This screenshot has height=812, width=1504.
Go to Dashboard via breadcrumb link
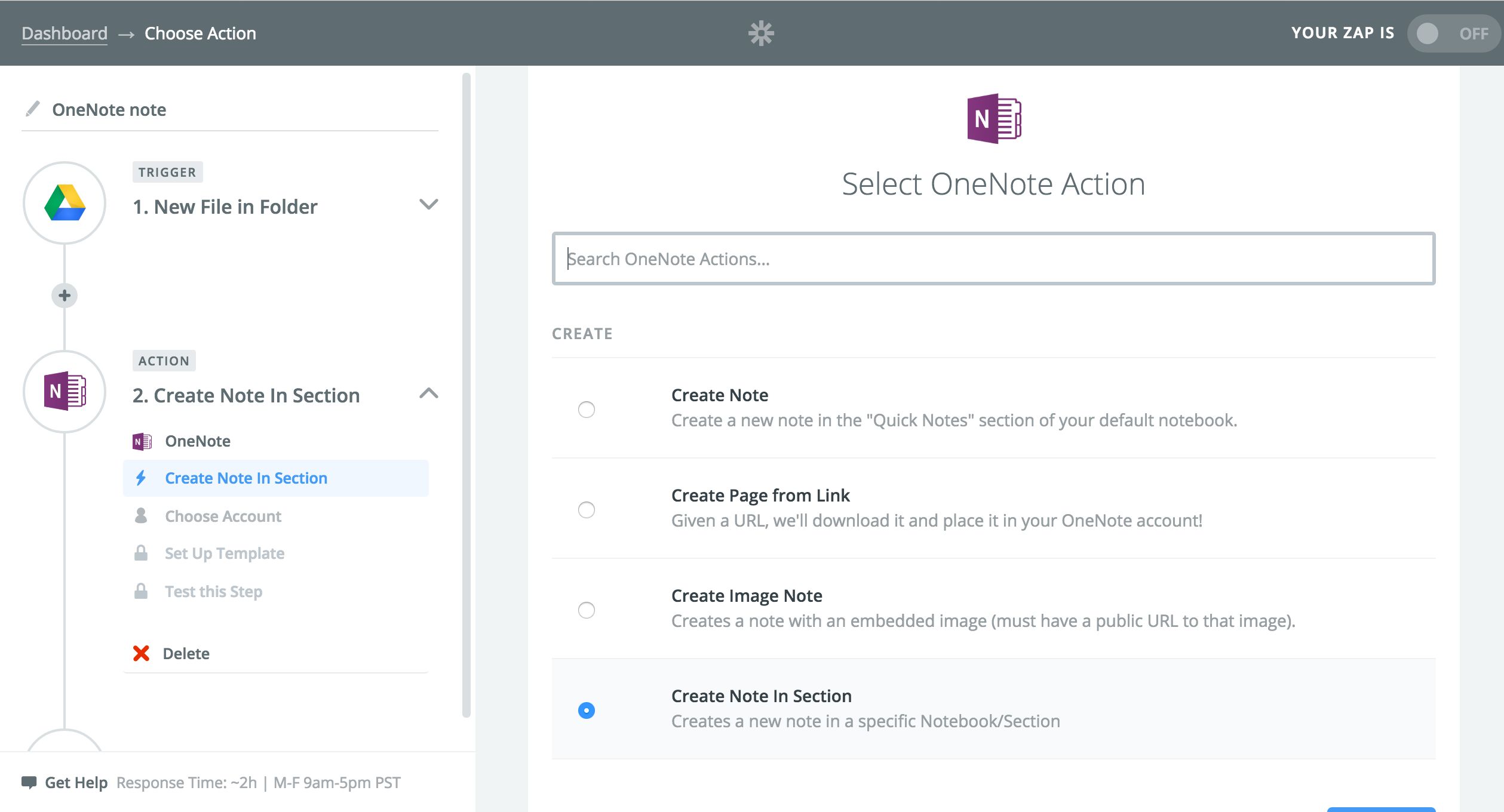[65, 33]
